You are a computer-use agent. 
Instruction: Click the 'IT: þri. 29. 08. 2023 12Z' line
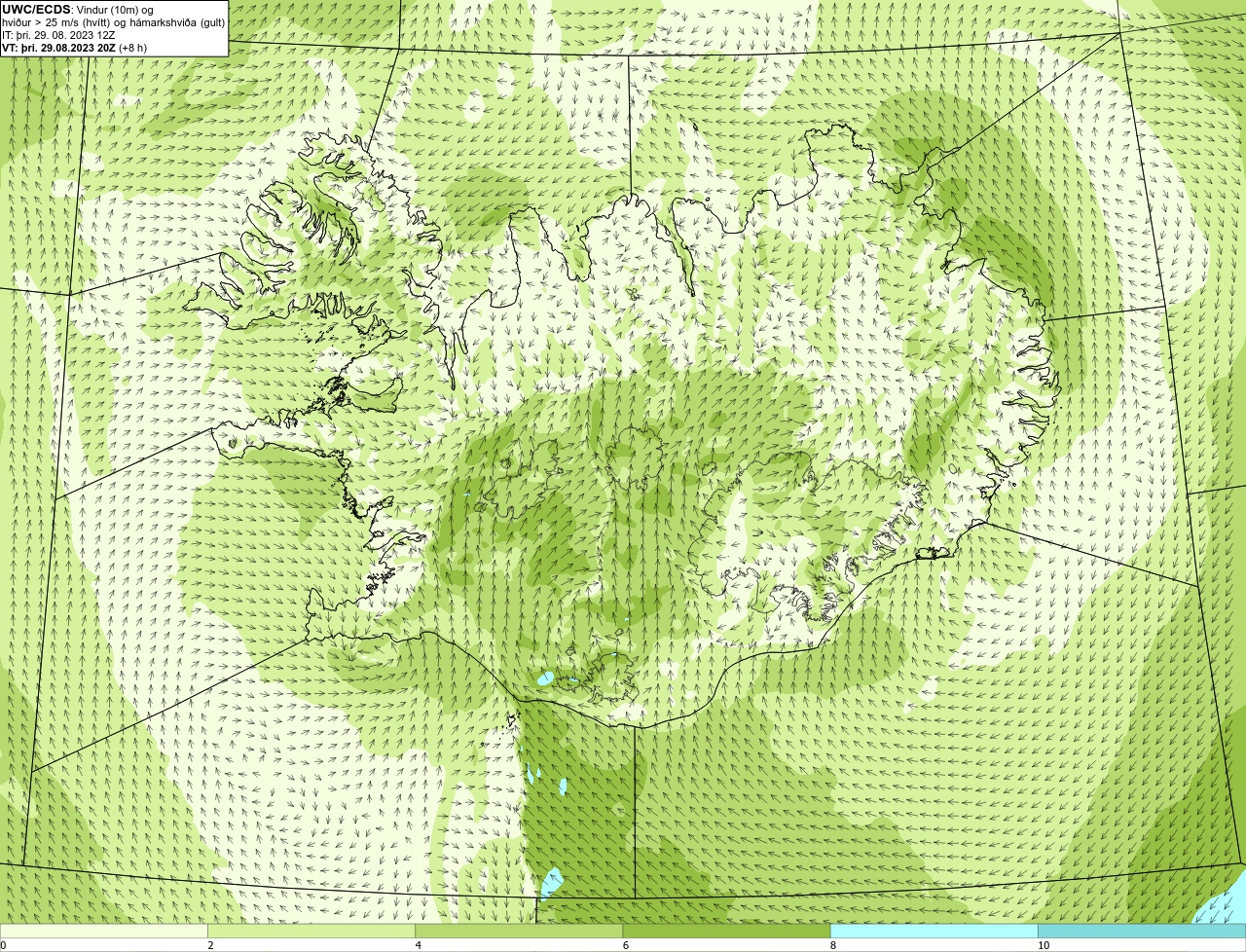[58, 35]
